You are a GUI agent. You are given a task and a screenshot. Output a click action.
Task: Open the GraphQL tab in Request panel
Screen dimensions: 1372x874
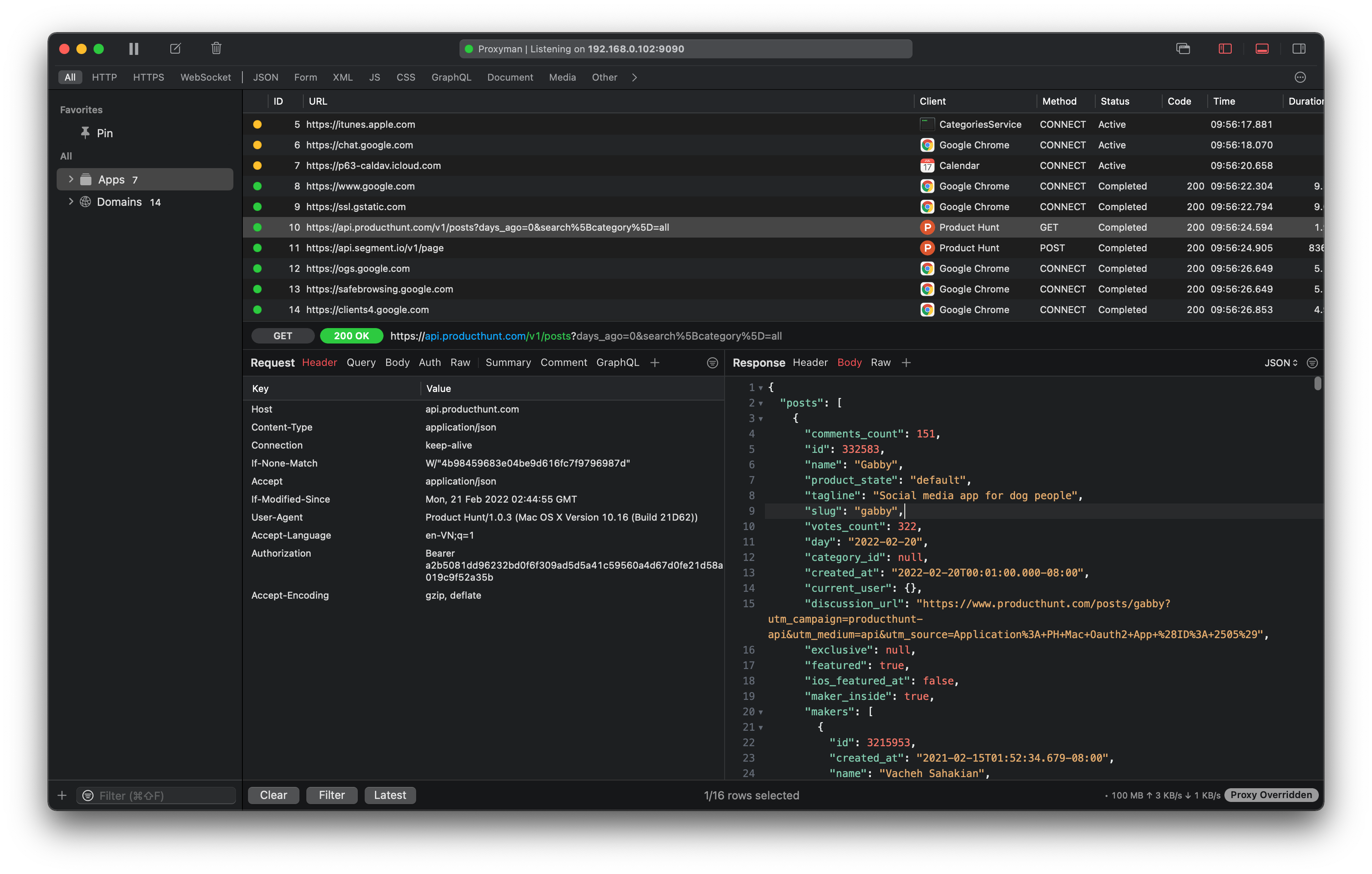(x=618, y=362)
